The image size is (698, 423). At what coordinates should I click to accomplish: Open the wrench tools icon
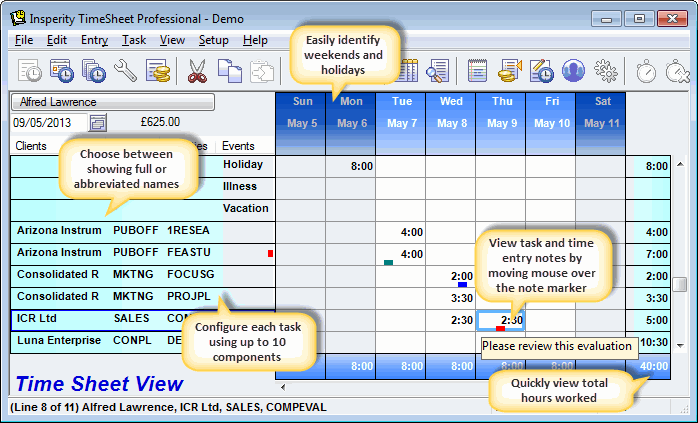tap(126, 71)
